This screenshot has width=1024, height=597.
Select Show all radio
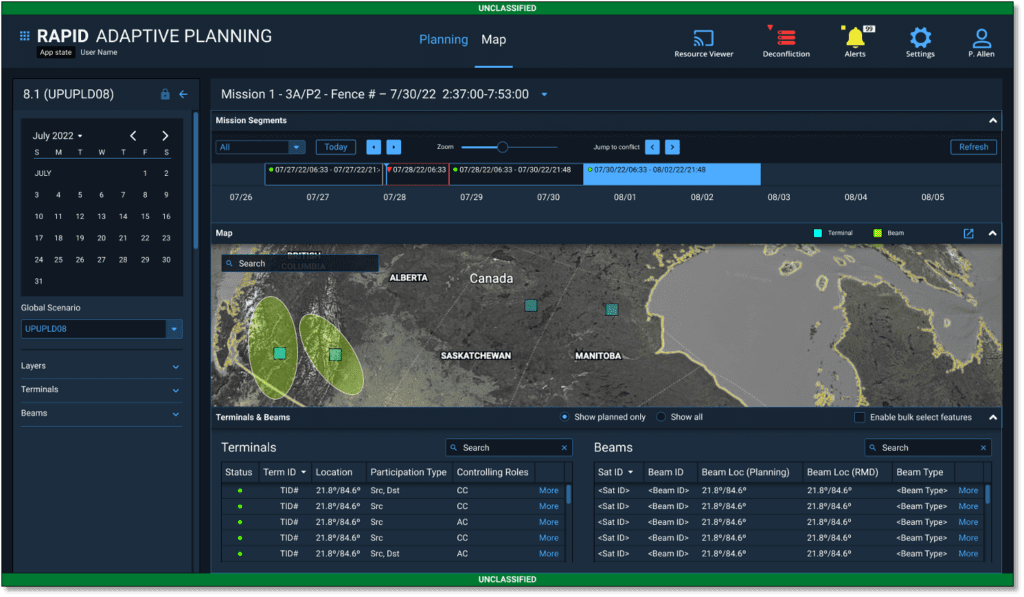click(x=661, y=417)
